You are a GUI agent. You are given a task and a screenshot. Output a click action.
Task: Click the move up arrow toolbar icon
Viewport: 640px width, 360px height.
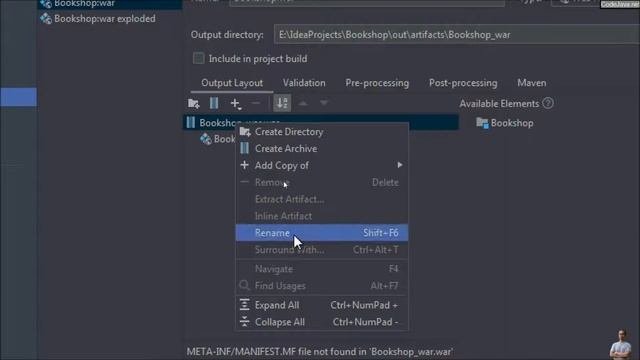click(303, 103)
